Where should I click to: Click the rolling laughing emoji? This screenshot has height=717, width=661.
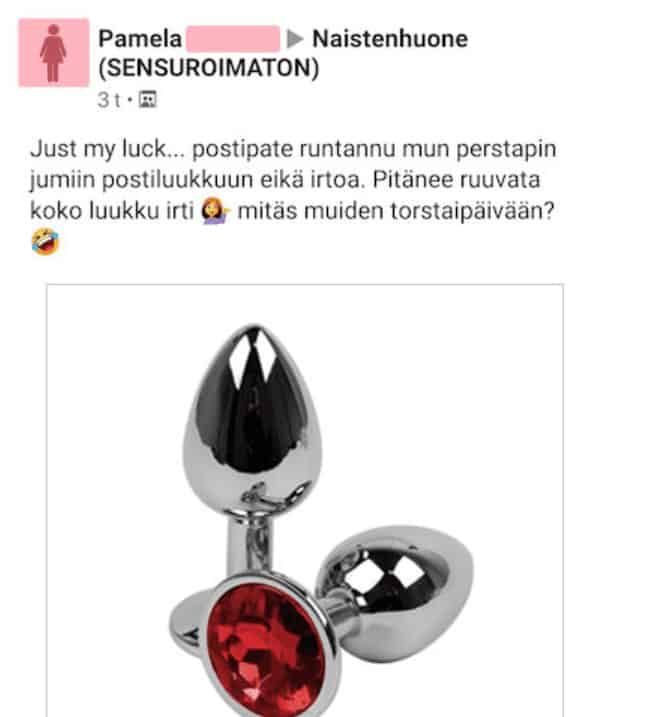click(45, 242)
